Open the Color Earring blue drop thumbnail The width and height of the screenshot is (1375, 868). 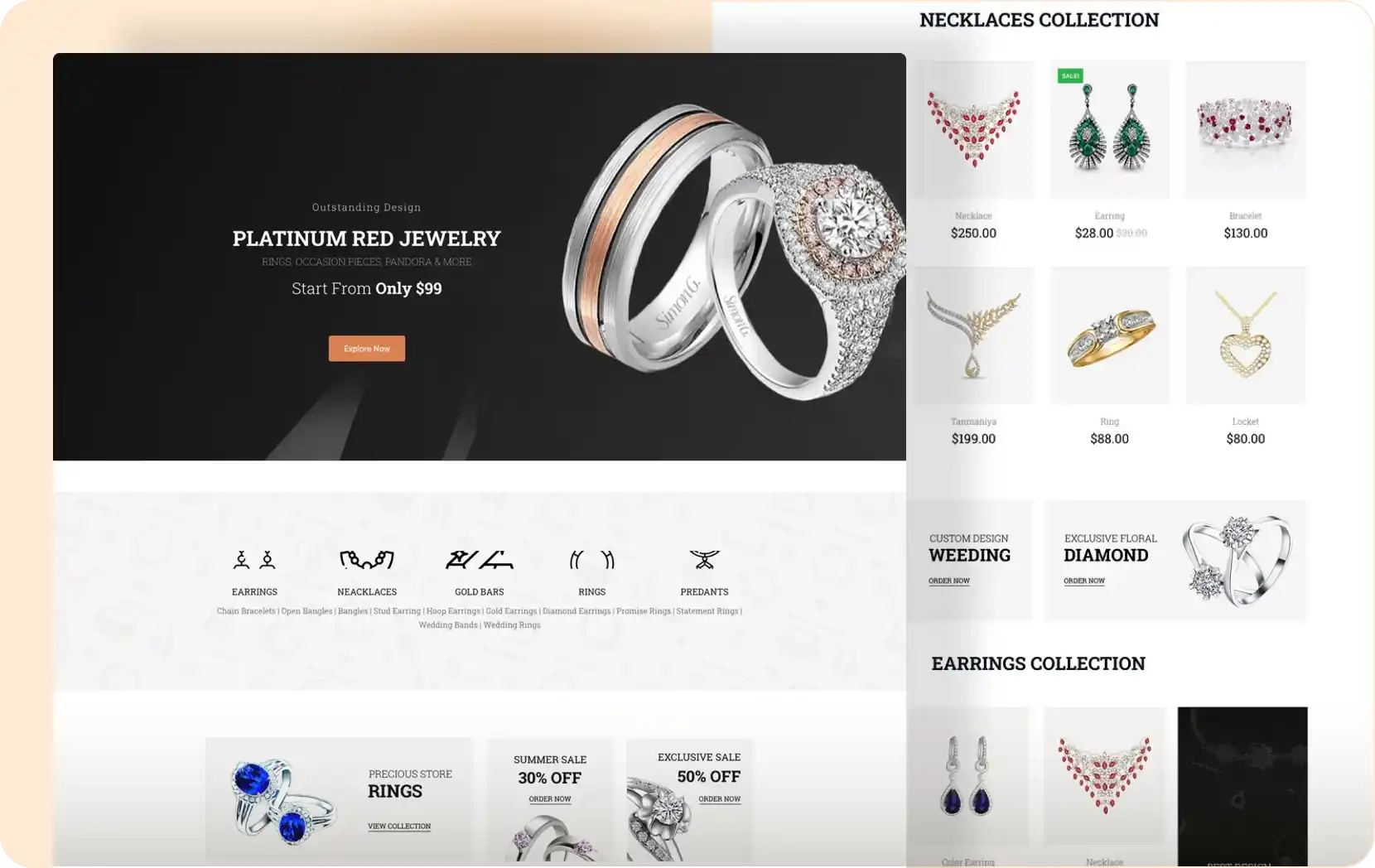[967, 777]
